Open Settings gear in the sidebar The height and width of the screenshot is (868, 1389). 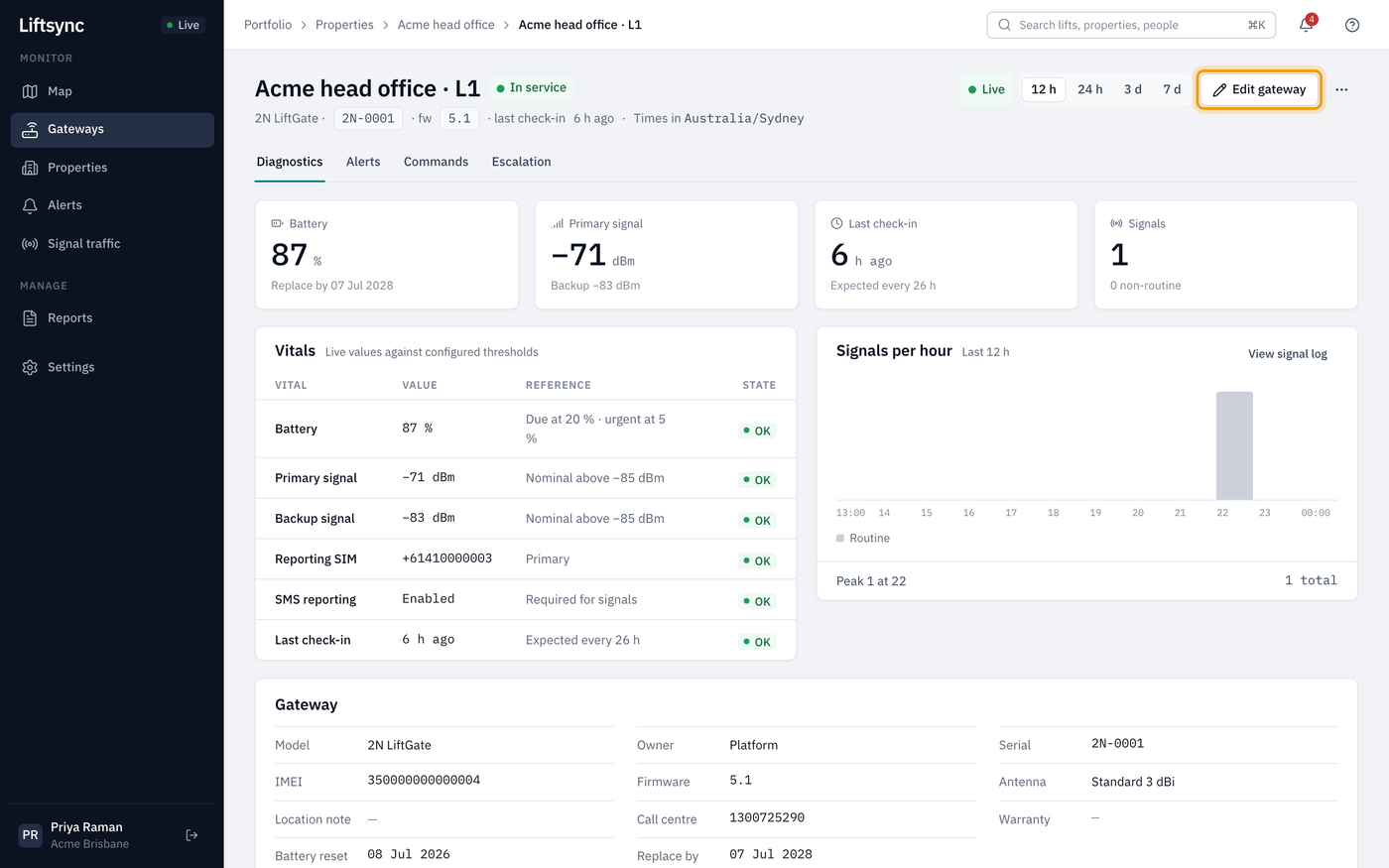tap(112, 367)
